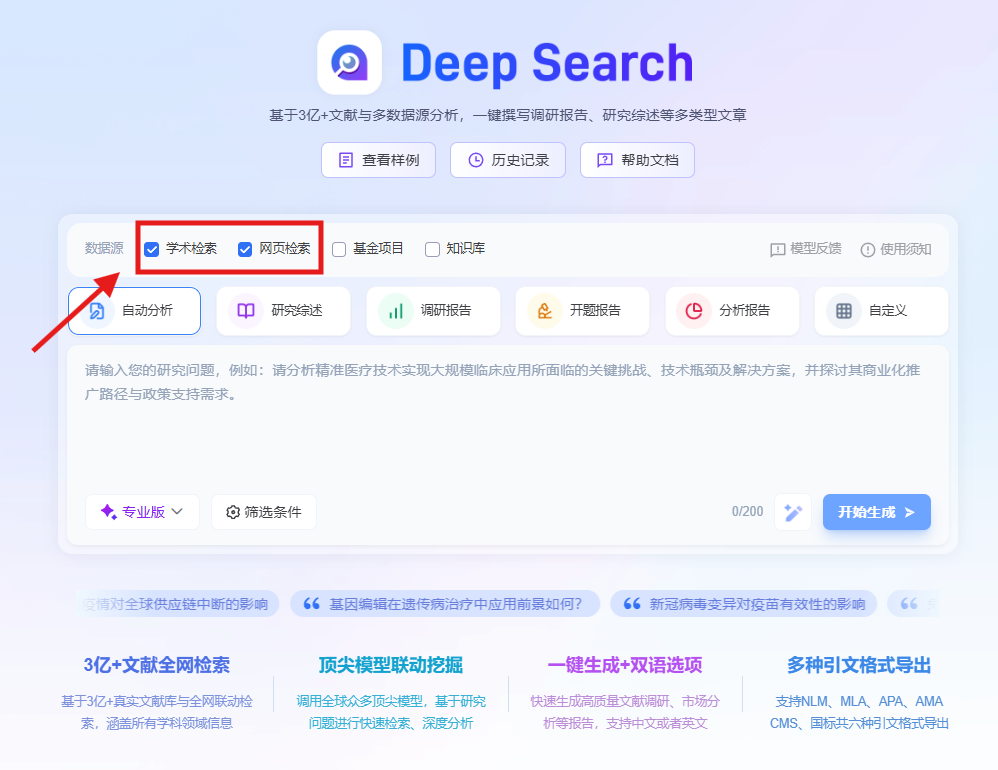Viewport: 998px width, 770px height.
Task: Click the quote icon on 新冠病毒 suggestion
Action: tap(631, 603)
